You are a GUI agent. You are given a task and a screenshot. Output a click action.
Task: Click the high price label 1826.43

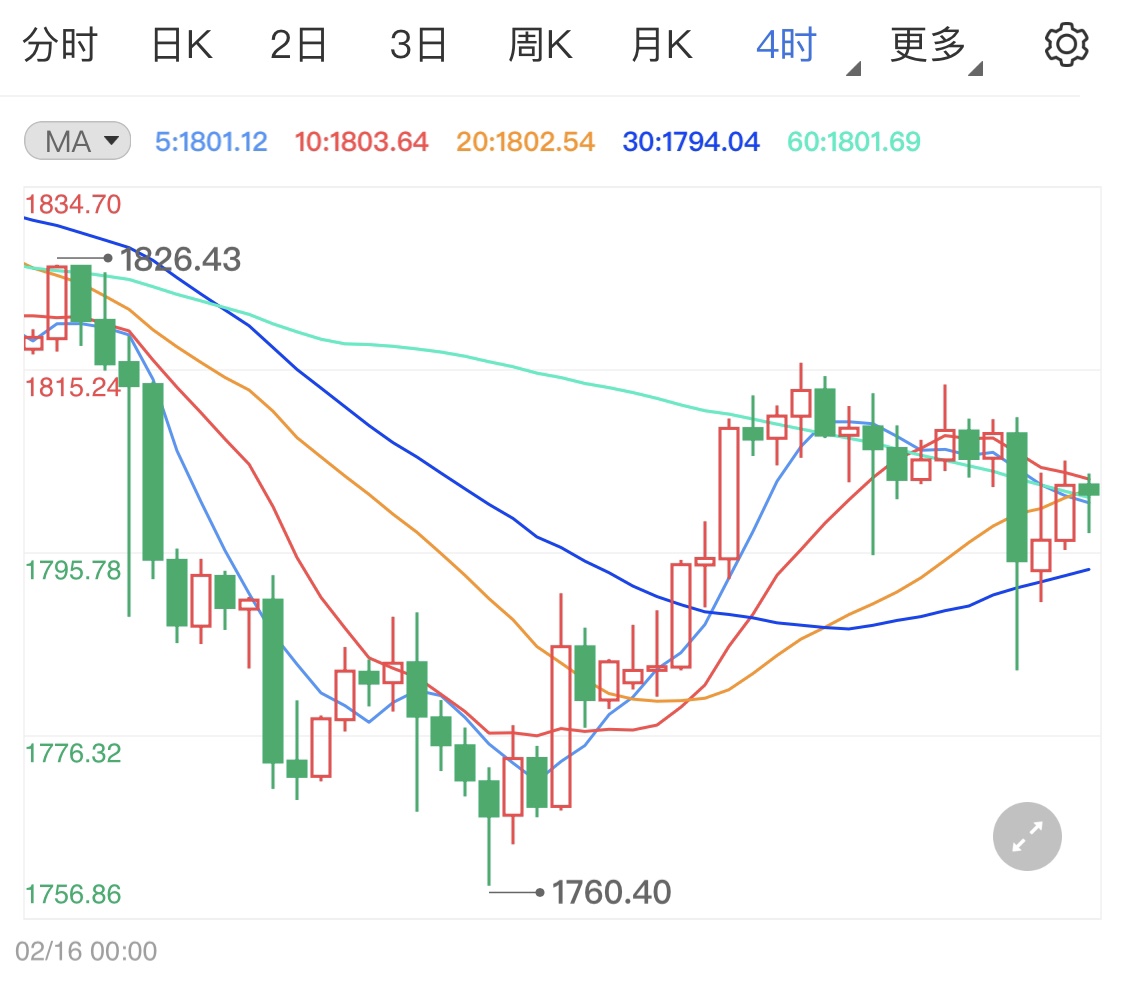(180, 259)
